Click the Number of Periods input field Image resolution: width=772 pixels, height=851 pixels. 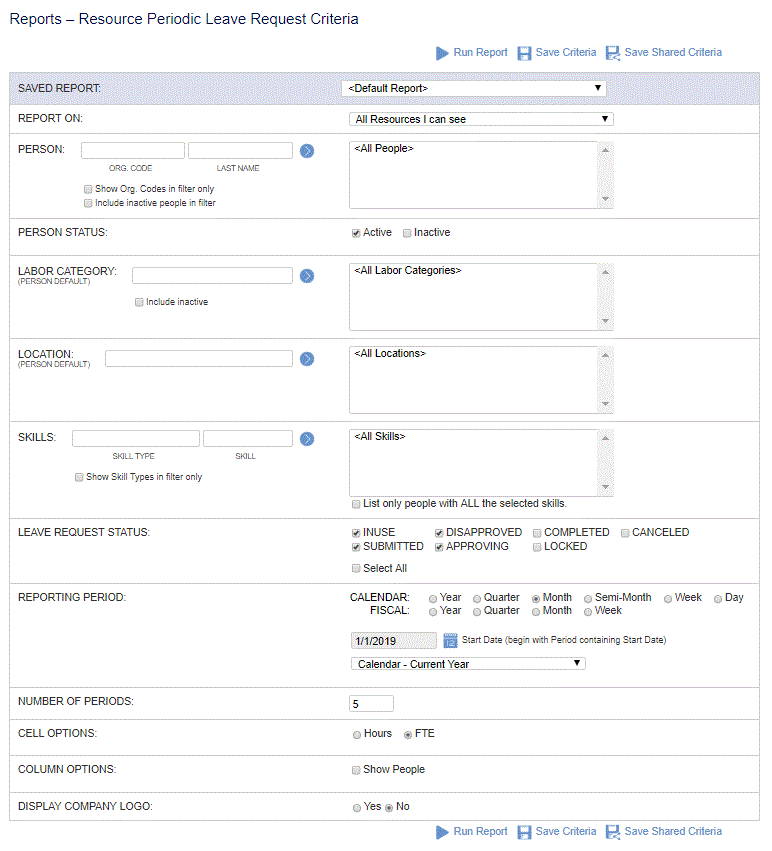(x=371, y=703)
